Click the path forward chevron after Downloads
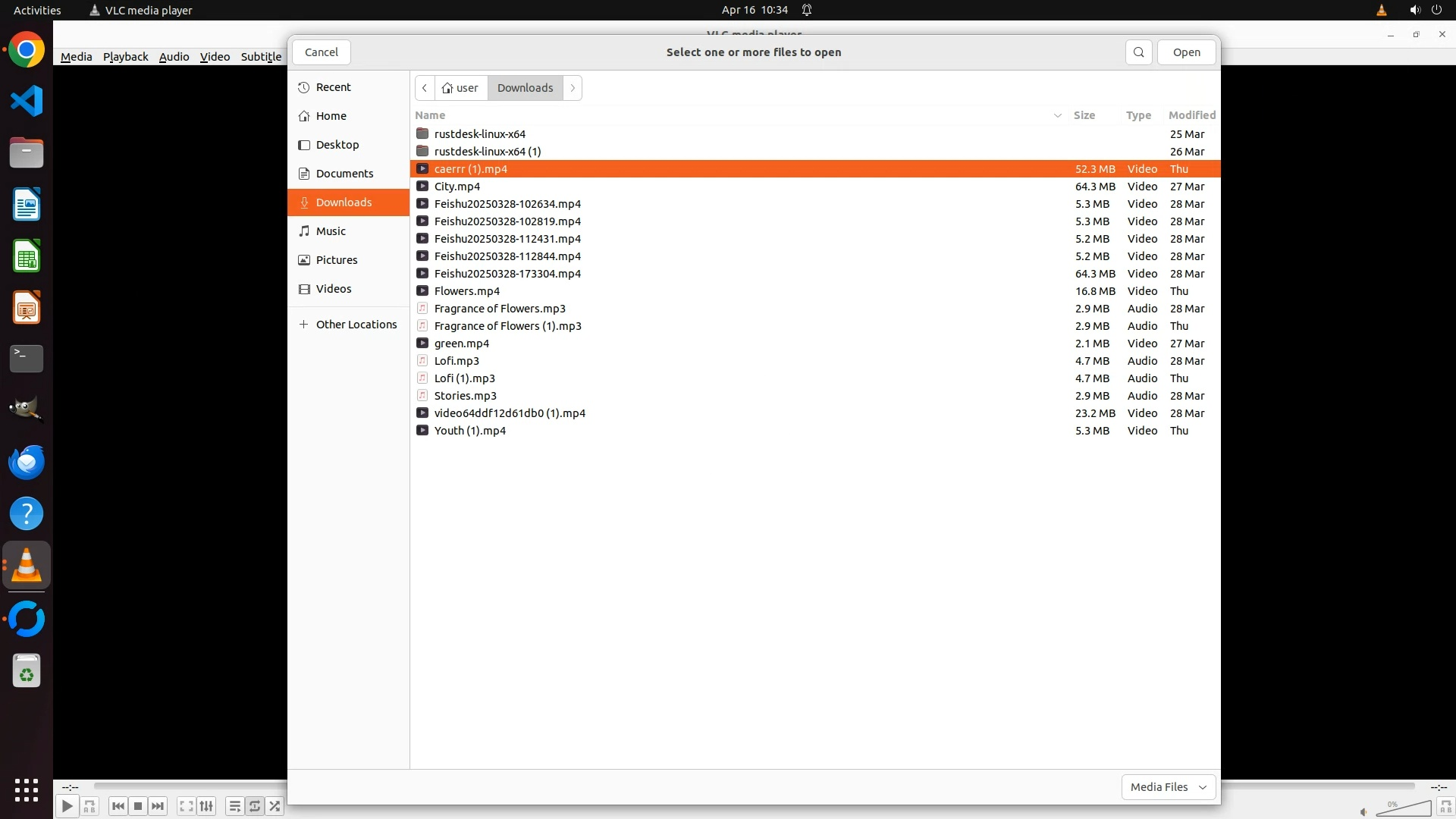The image size is (1456, 819). click(x=573, y=88)
